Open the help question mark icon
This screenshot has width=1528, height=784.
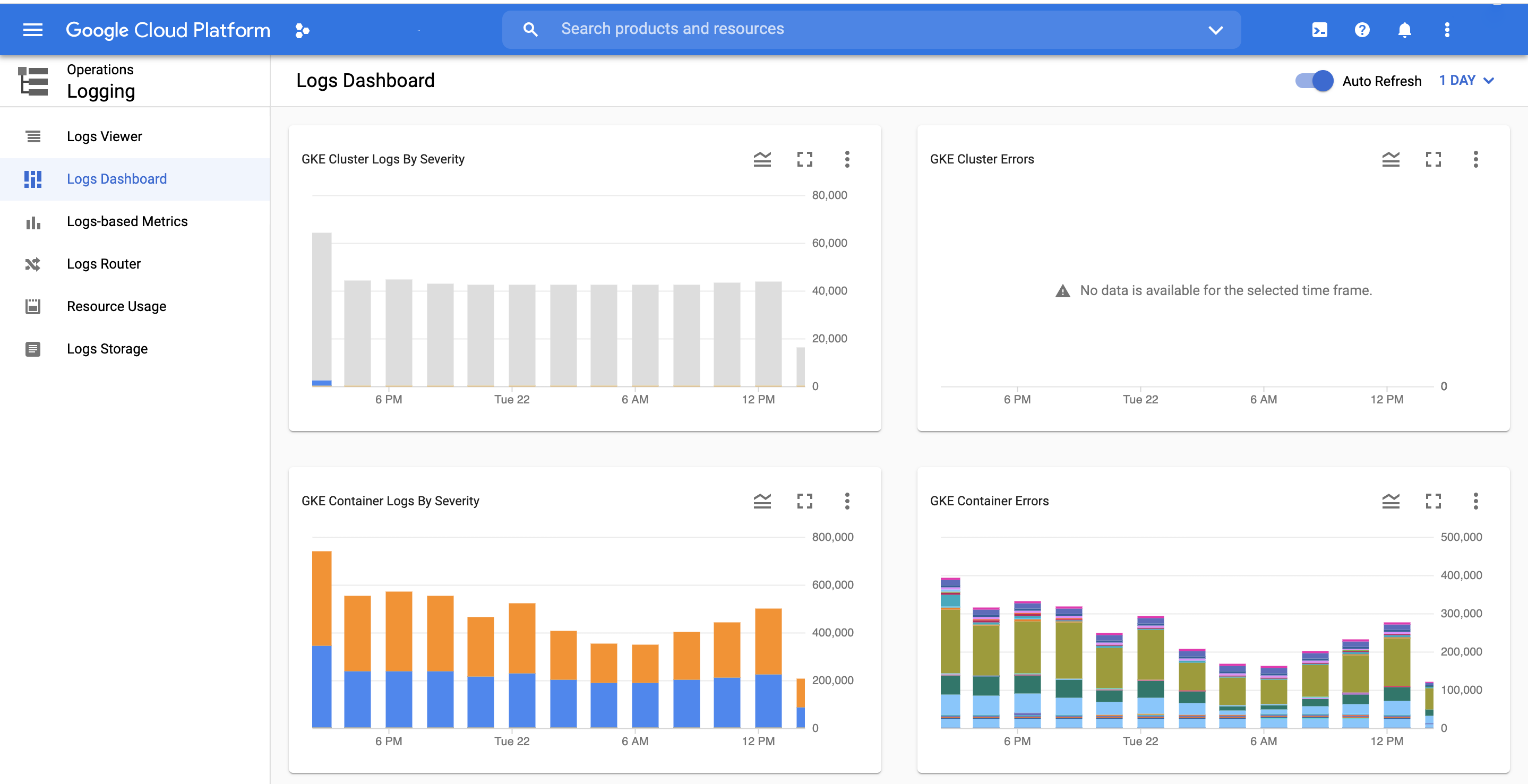[x=1362, y=30]
